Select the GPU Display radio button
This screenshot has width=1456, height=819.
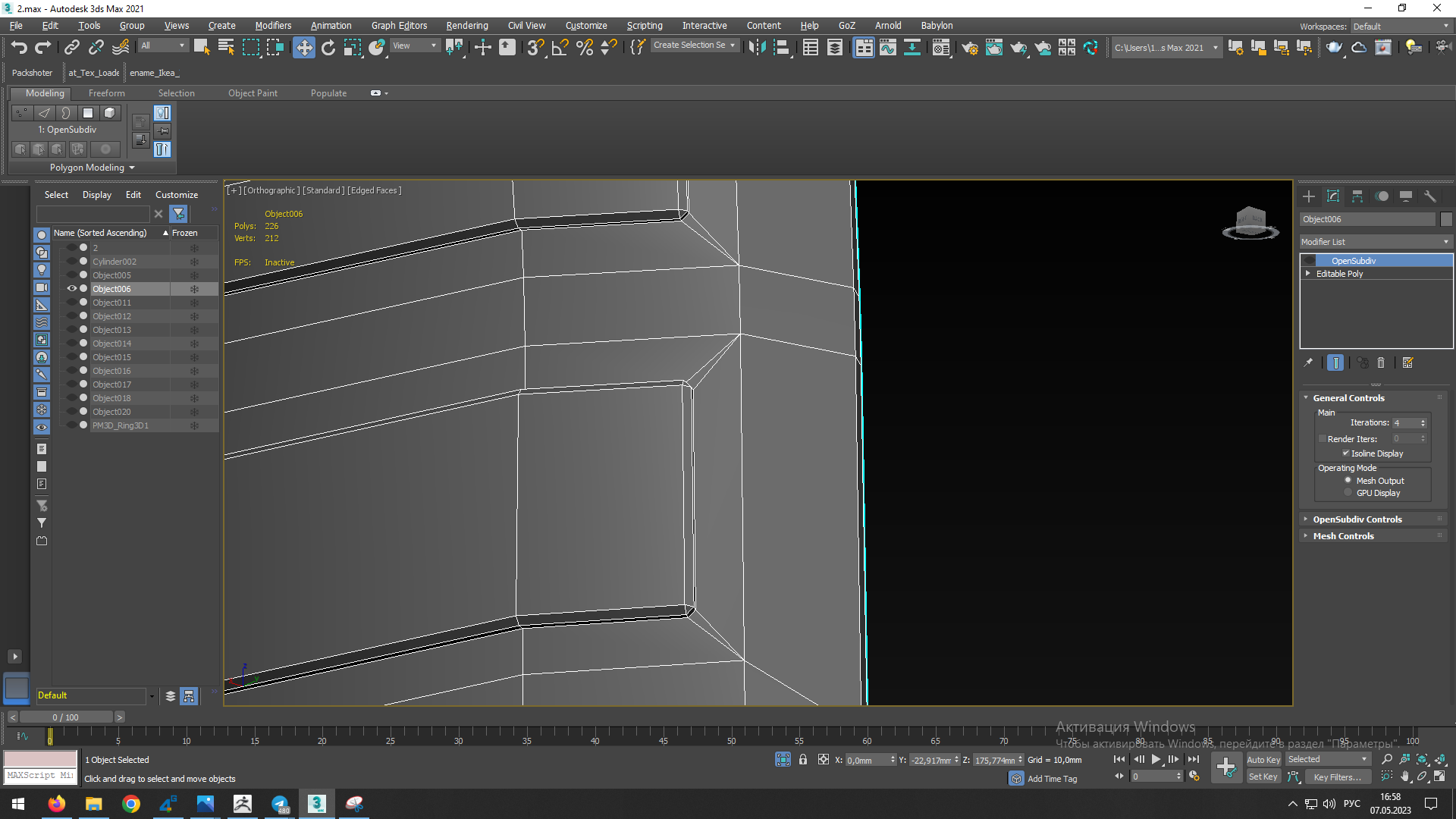(1348, 493)
